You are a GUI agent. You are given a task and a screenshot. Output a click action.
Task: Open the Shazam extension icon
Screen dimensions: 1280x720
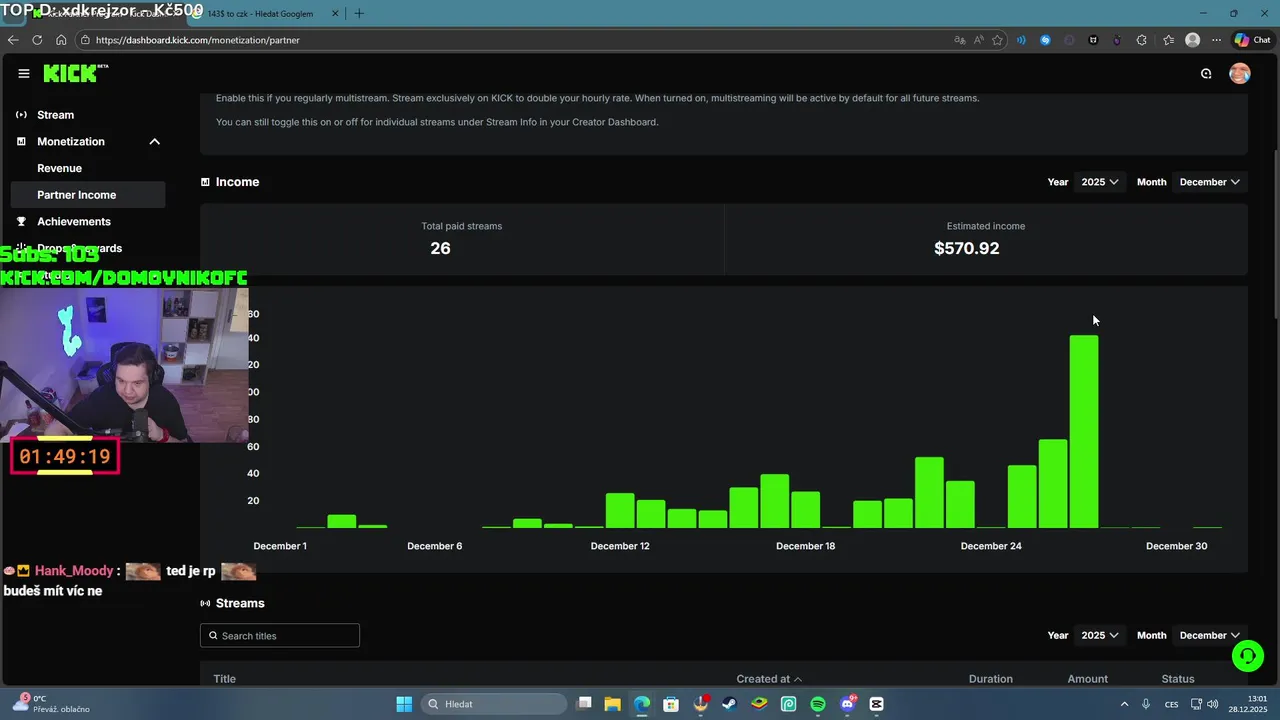pos(1045,40)
